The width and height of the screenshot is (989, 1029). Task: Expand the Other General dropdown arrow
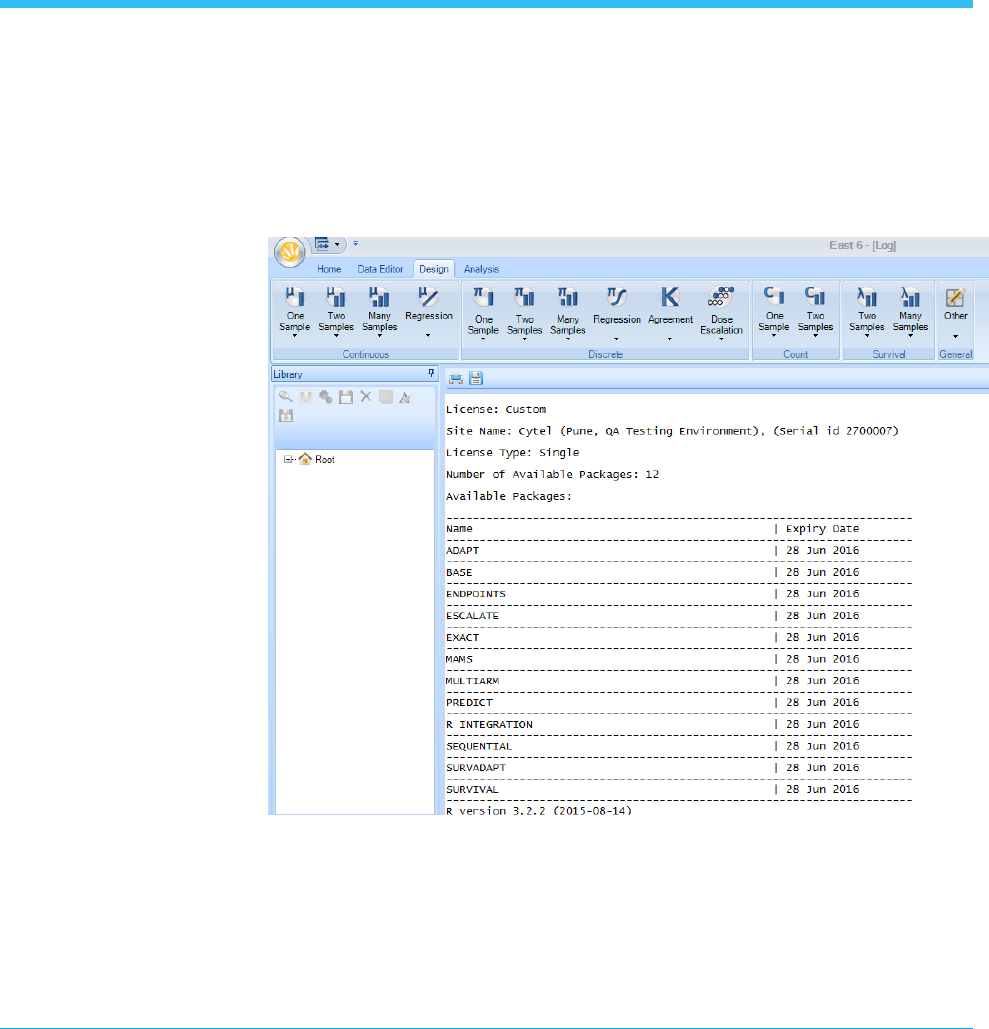956,337
